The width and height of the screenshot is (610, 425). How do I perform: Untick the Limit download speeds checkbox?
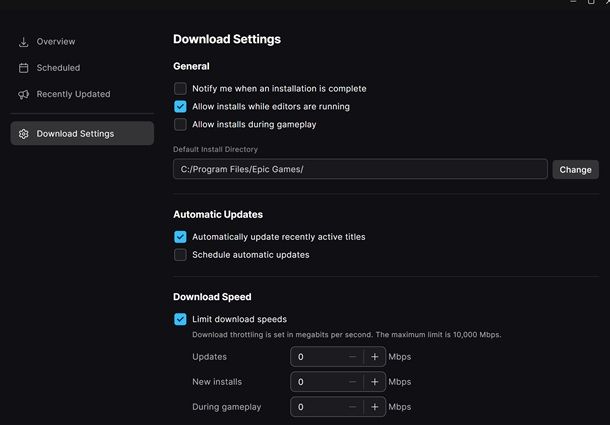point(180,319)
